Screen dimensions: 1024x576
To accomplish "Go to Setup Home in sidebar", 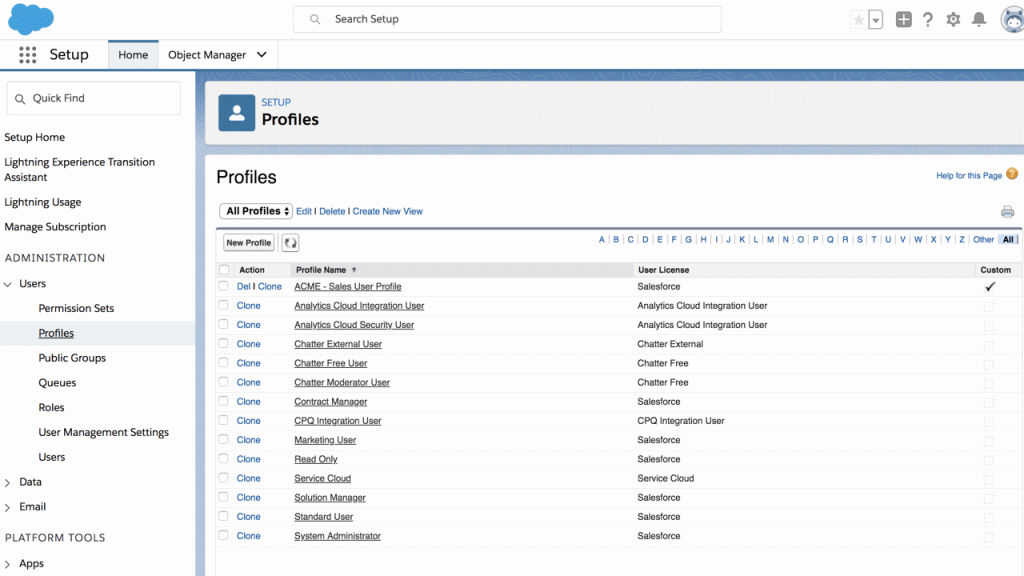I will pyautogui.click(x=35, y=137).
